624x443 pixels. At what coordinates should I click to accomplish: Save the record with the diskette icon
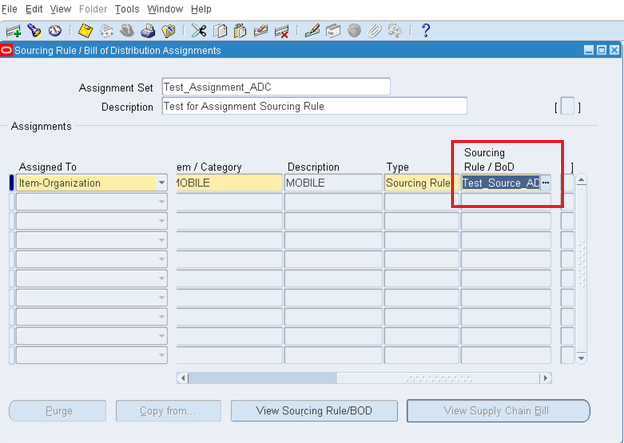pos(85,31)
